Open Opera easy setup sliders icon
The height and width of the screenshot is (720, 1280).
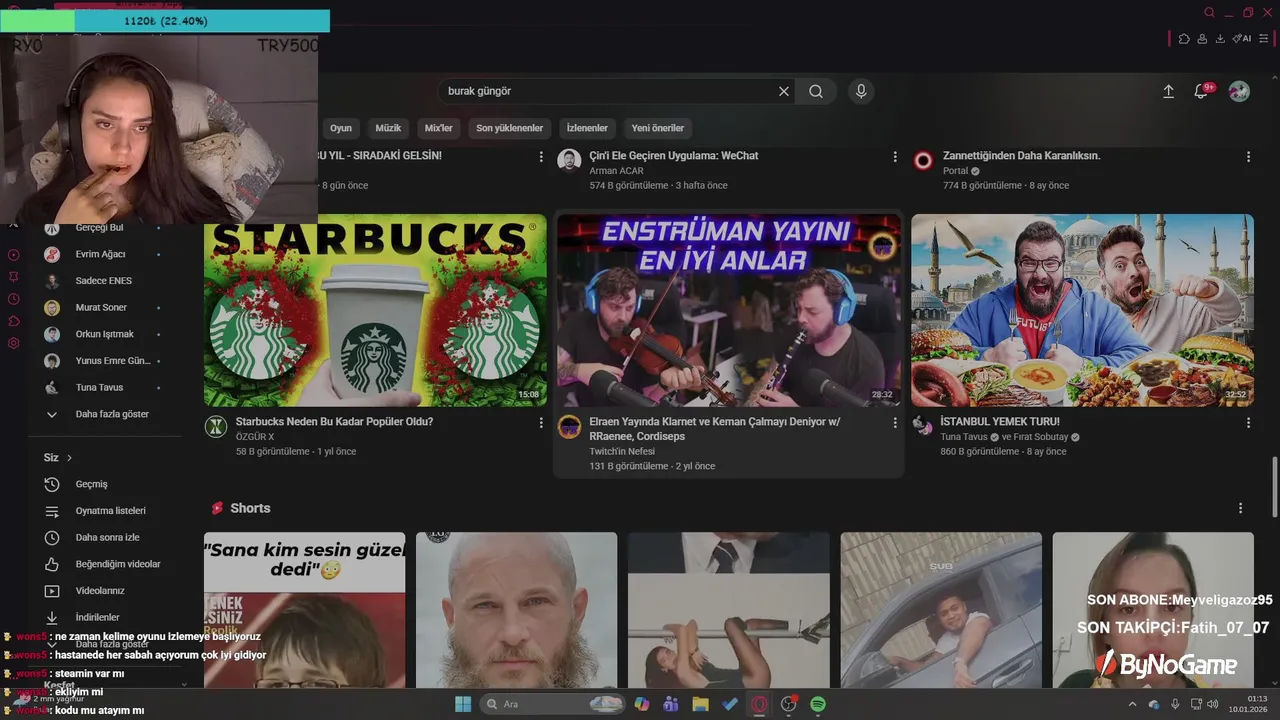point(1264,39)
